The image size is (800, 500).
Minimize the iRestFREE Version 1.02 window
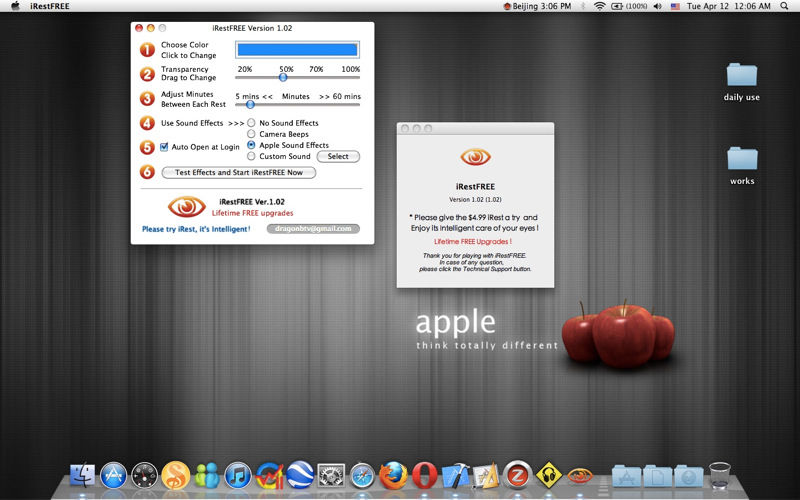151,28
